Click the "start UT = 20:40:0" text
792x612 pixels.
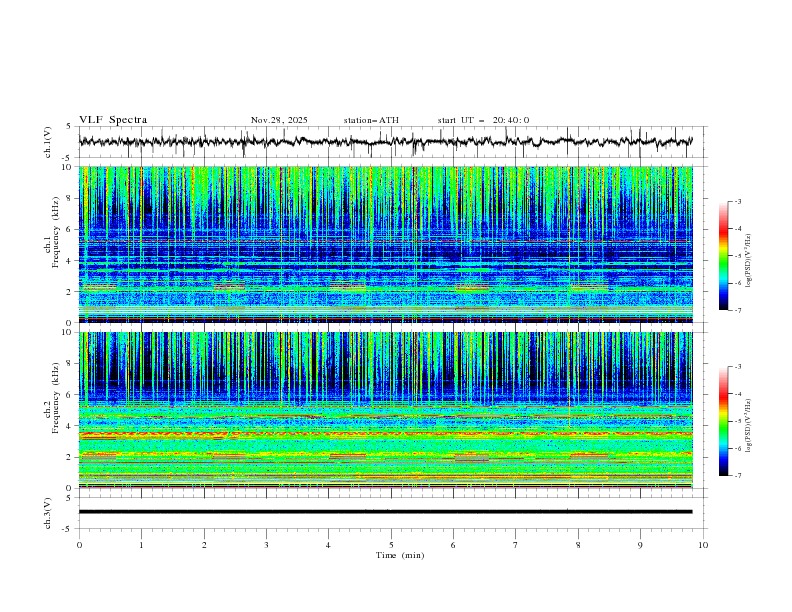[x=483, y=120]
